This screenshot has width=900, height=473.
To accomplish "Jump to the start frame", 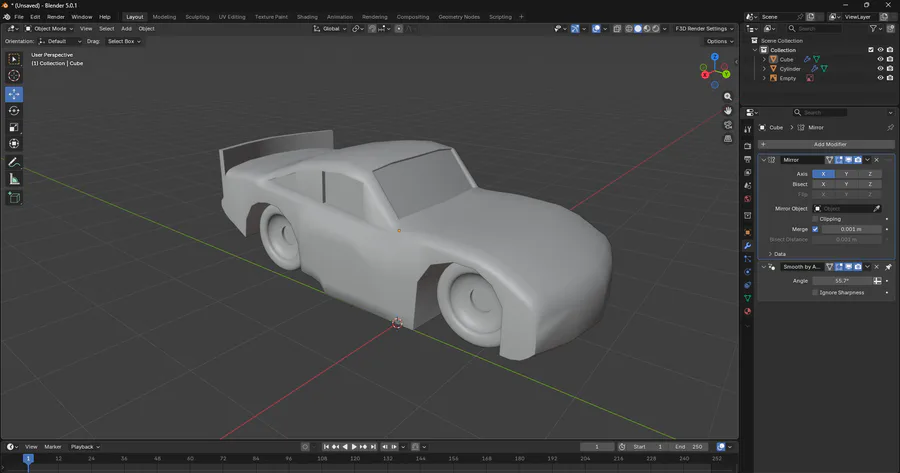I will [326, 447].
